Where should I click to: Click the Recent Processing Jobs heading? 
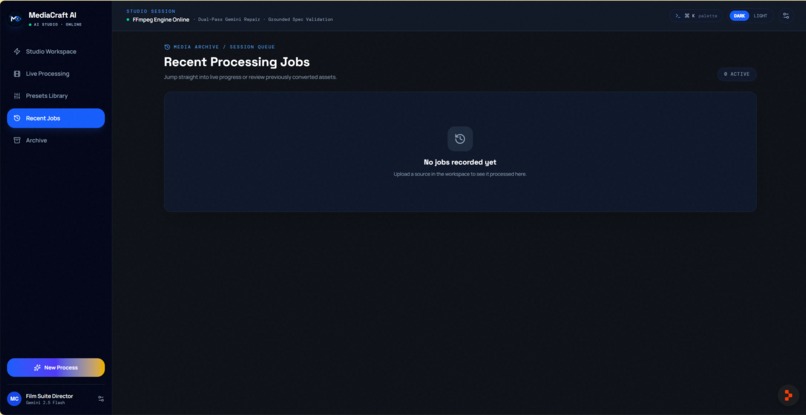(237, 62)
